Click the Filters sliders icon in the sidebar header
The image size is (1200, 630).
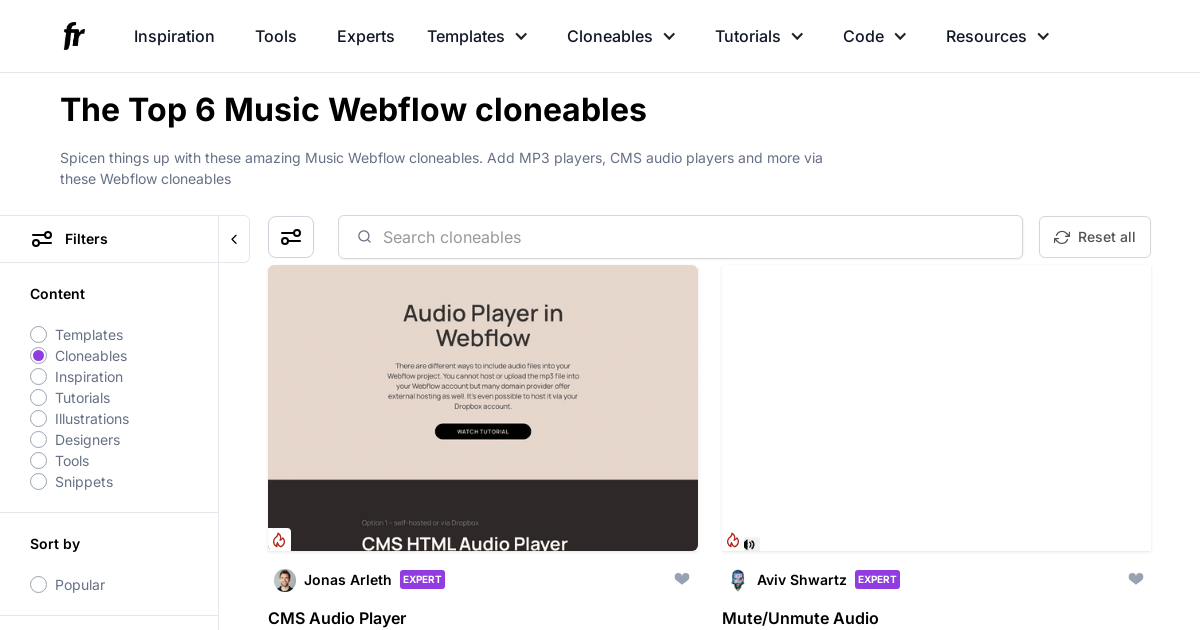pos(42,239)
